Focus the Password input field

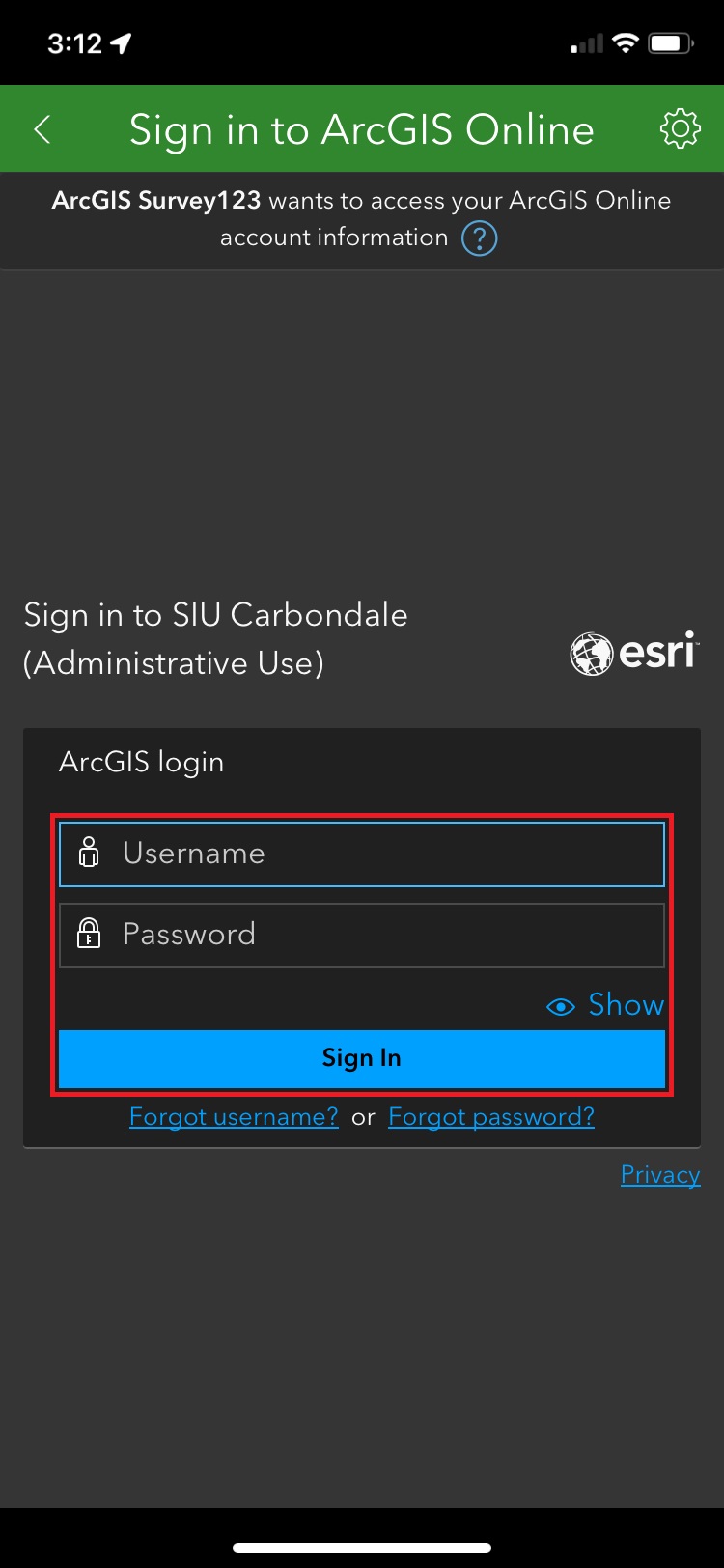pos(362,935)
